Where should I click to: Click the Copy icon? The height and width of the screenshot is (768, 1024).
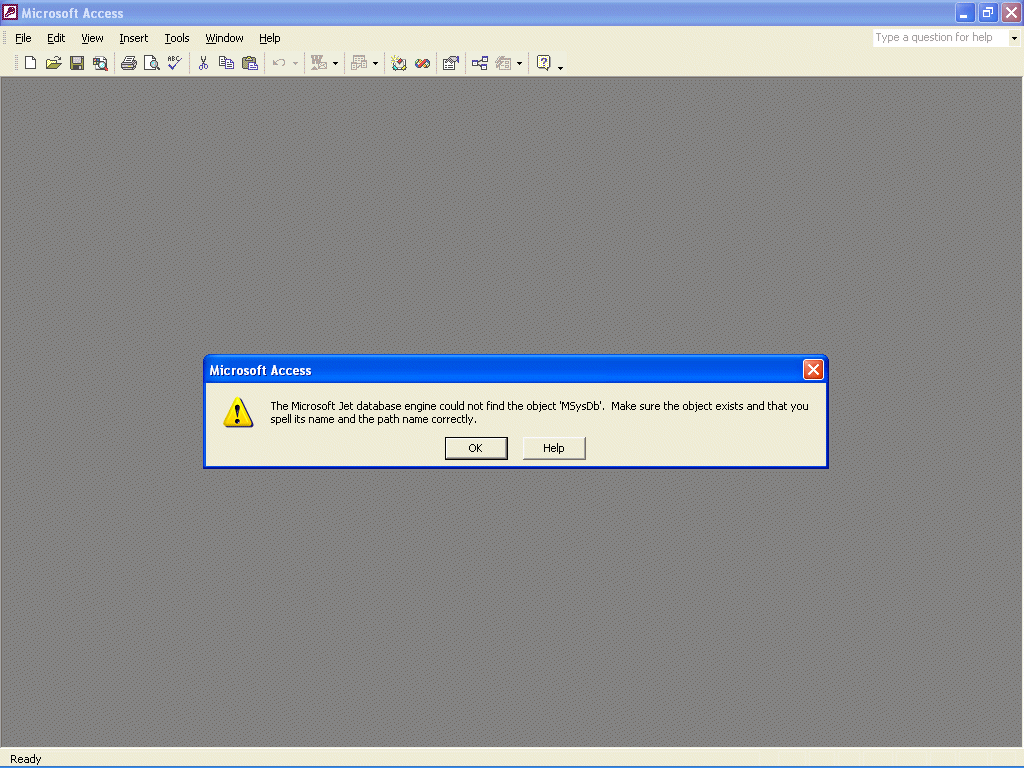click(x=226, y=63)
